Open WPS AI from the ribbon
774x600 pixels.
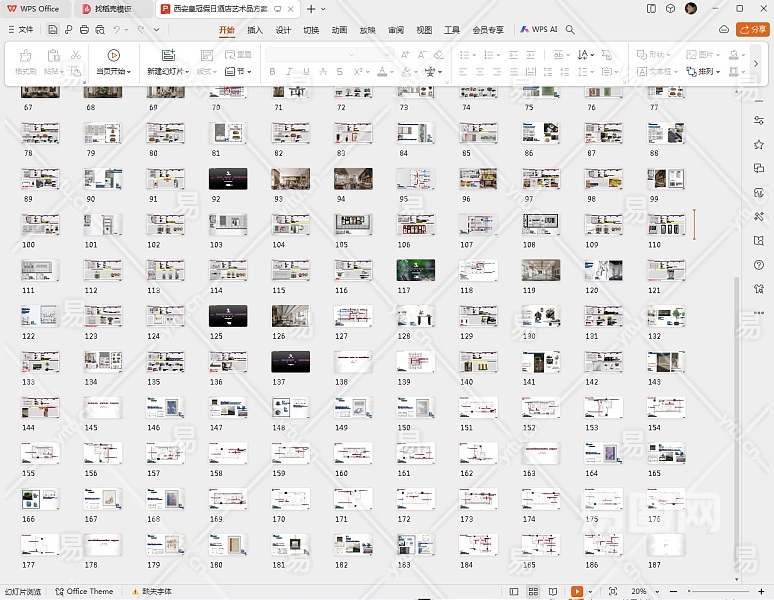537,30
